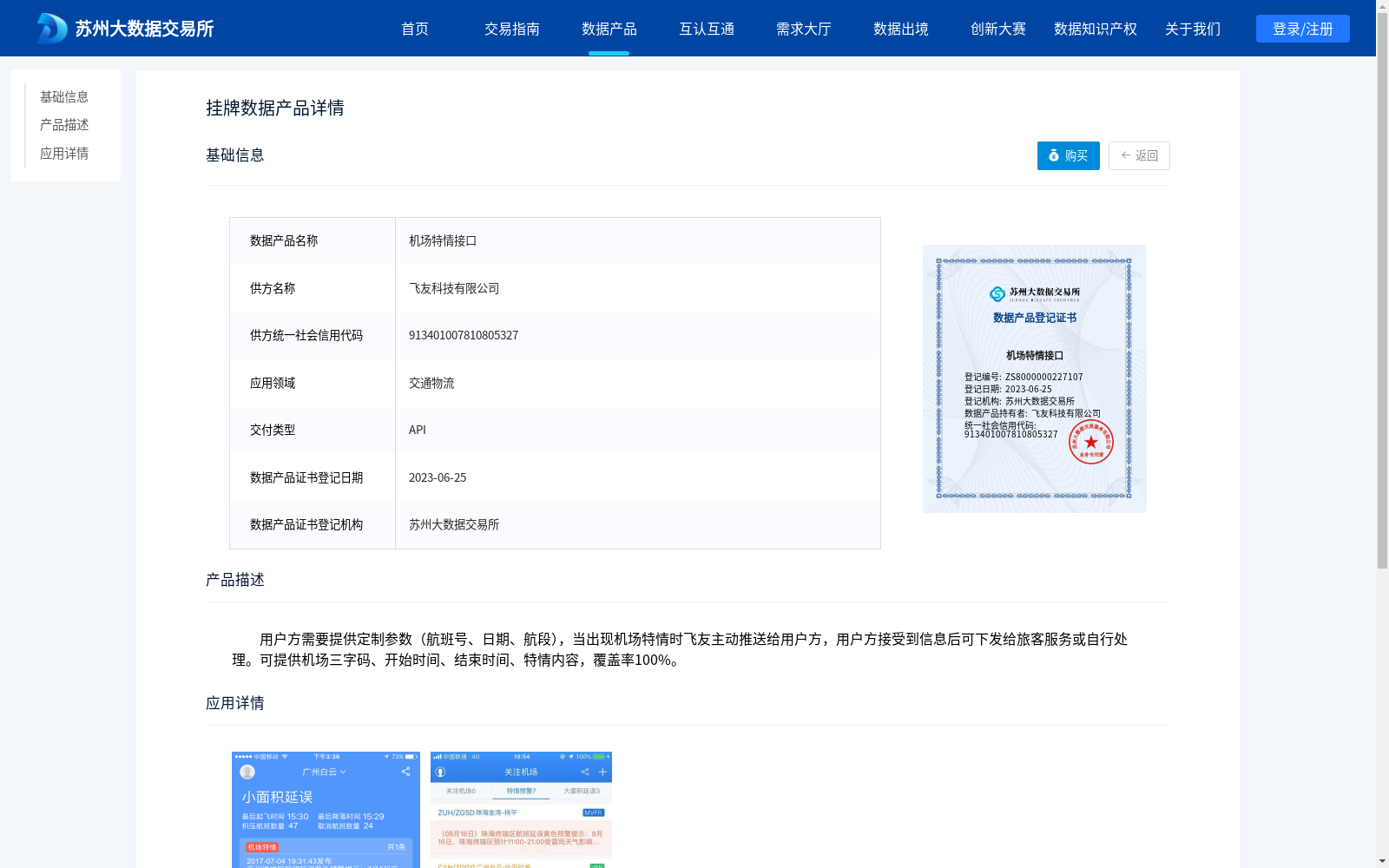Click the money bag icon on 购买
Viewport: 1389px width, 868px height.
pos(1054,155)
